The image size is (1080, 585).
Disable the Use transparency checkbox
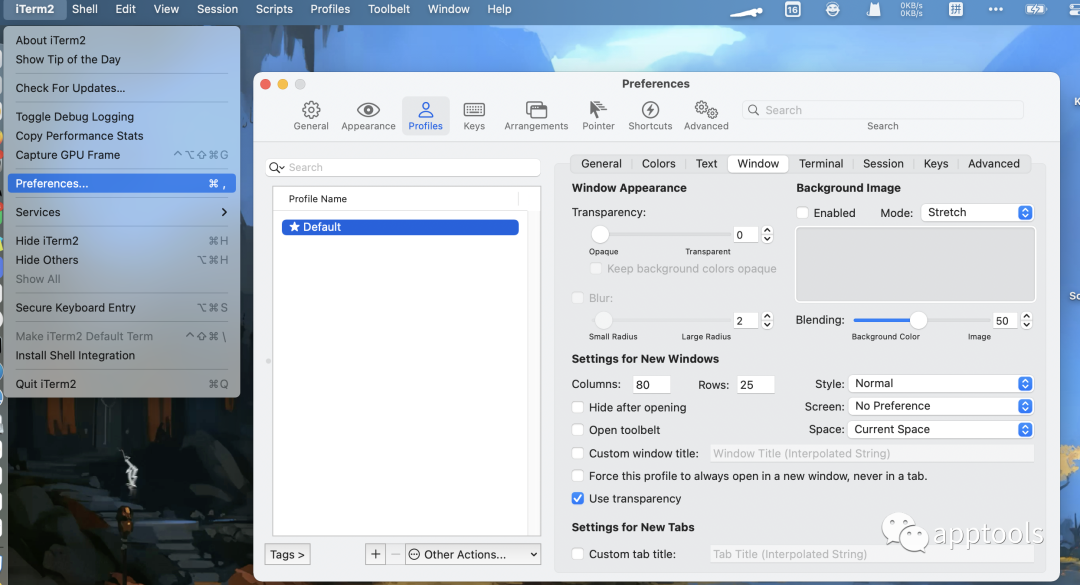pyautogui.click(x=578, y=499)
